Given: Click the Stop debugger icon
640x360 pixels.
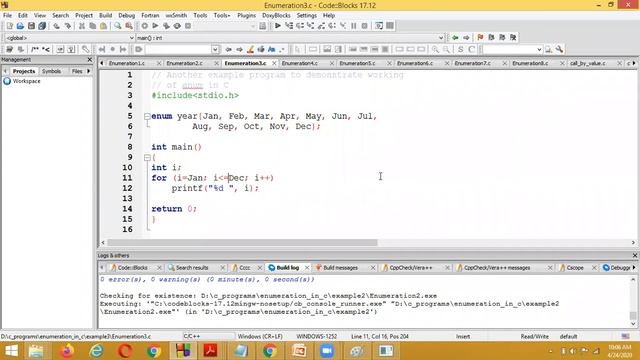Looking at the screenshot, I should [364, 26].
